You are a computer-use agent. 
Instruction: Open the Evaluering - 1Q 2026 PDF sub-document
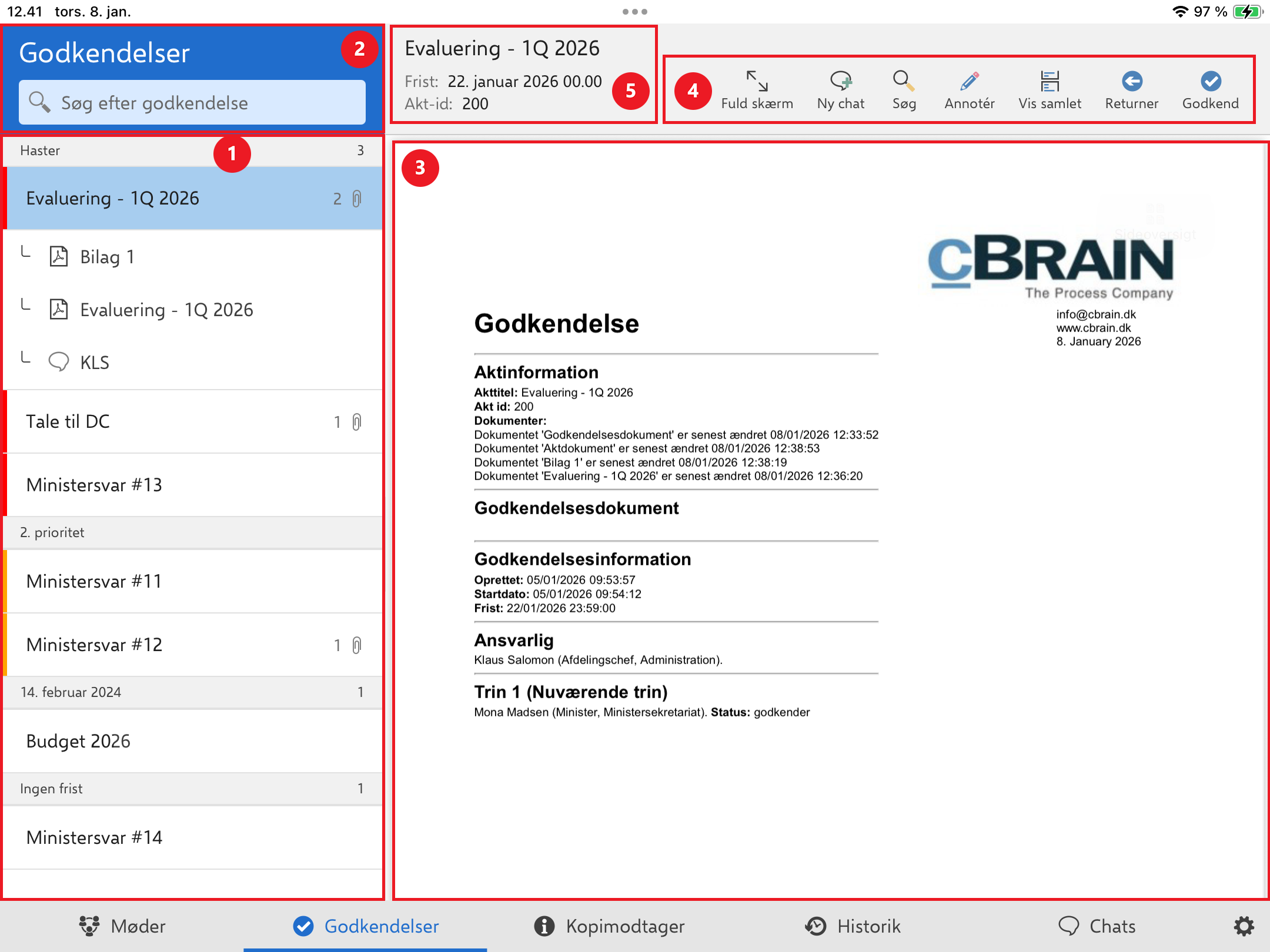point(193,310)
